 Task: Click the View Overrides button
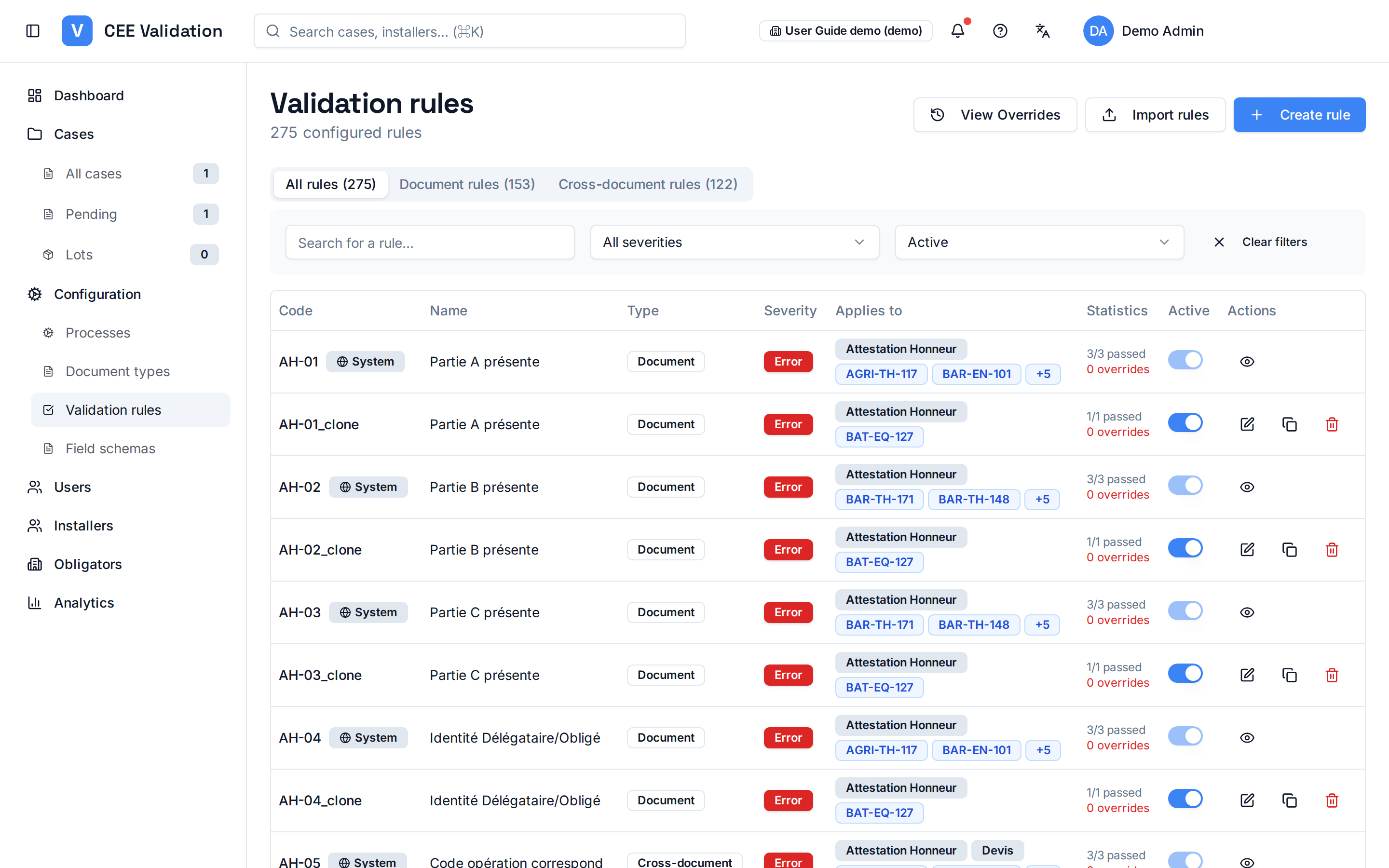(x=994, y=115)
